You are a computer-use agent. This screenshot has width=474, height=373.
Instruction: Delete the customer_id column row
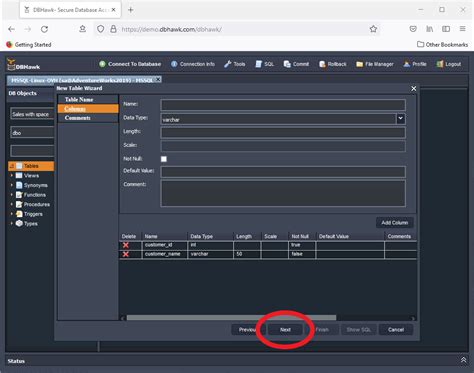(x=126, y=245)
